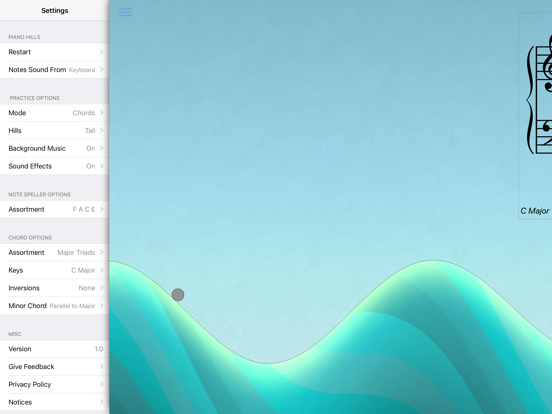Open the Notices row

point(55,402)
